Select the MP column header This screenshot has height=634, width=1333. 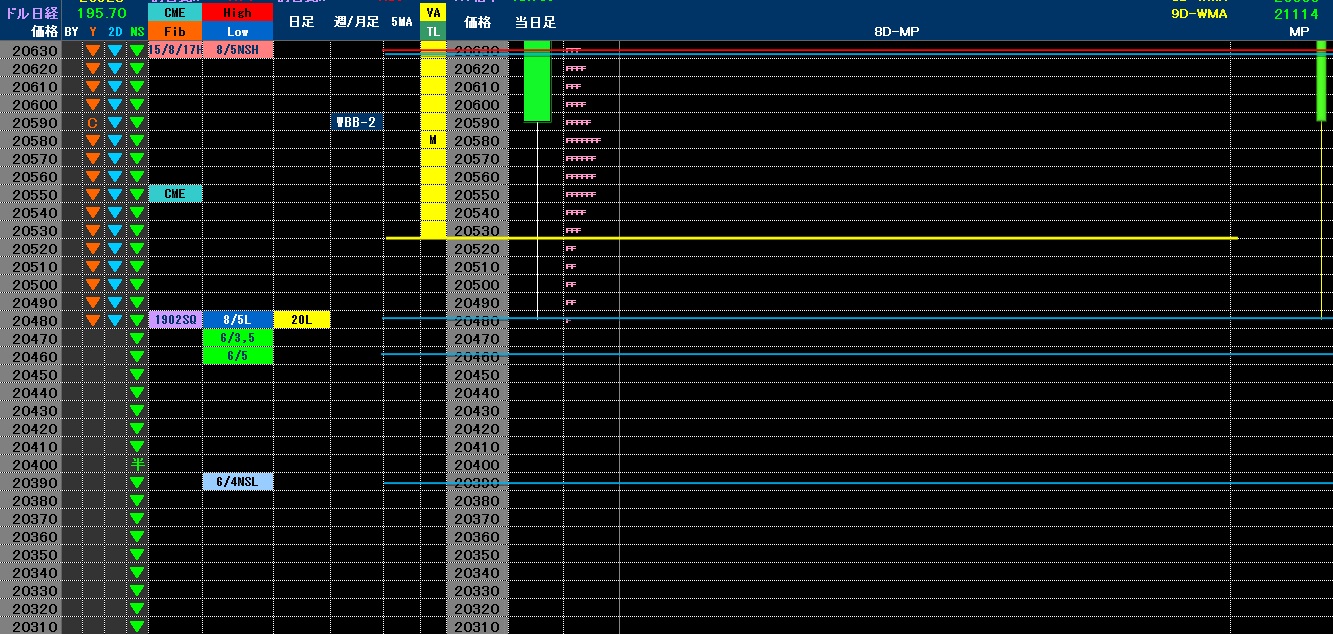(x=1299, y=32)
